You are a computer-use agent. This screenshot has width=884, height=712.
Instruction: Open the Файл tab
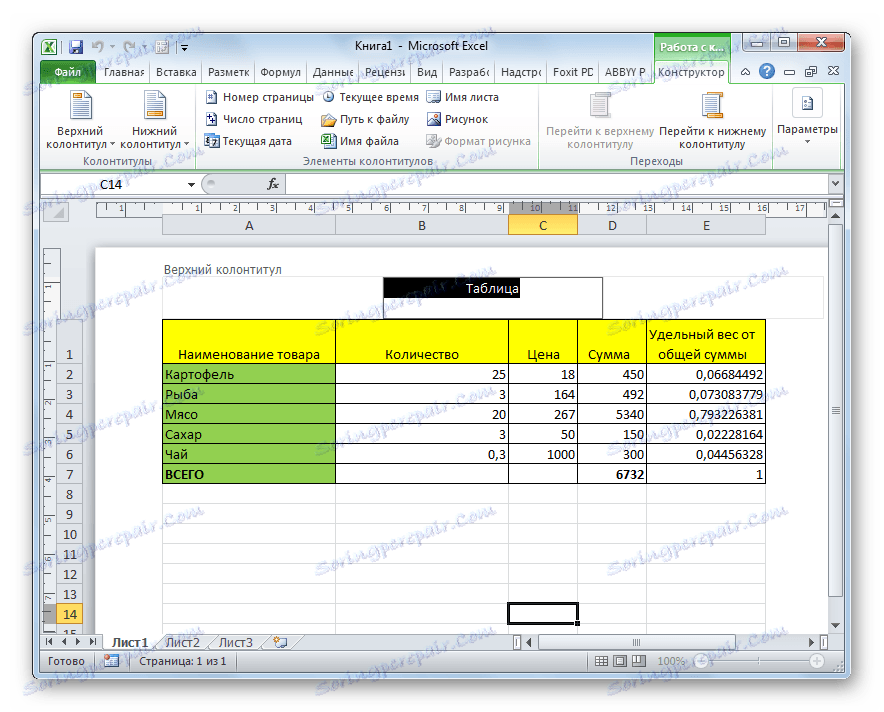click(68, 72)
